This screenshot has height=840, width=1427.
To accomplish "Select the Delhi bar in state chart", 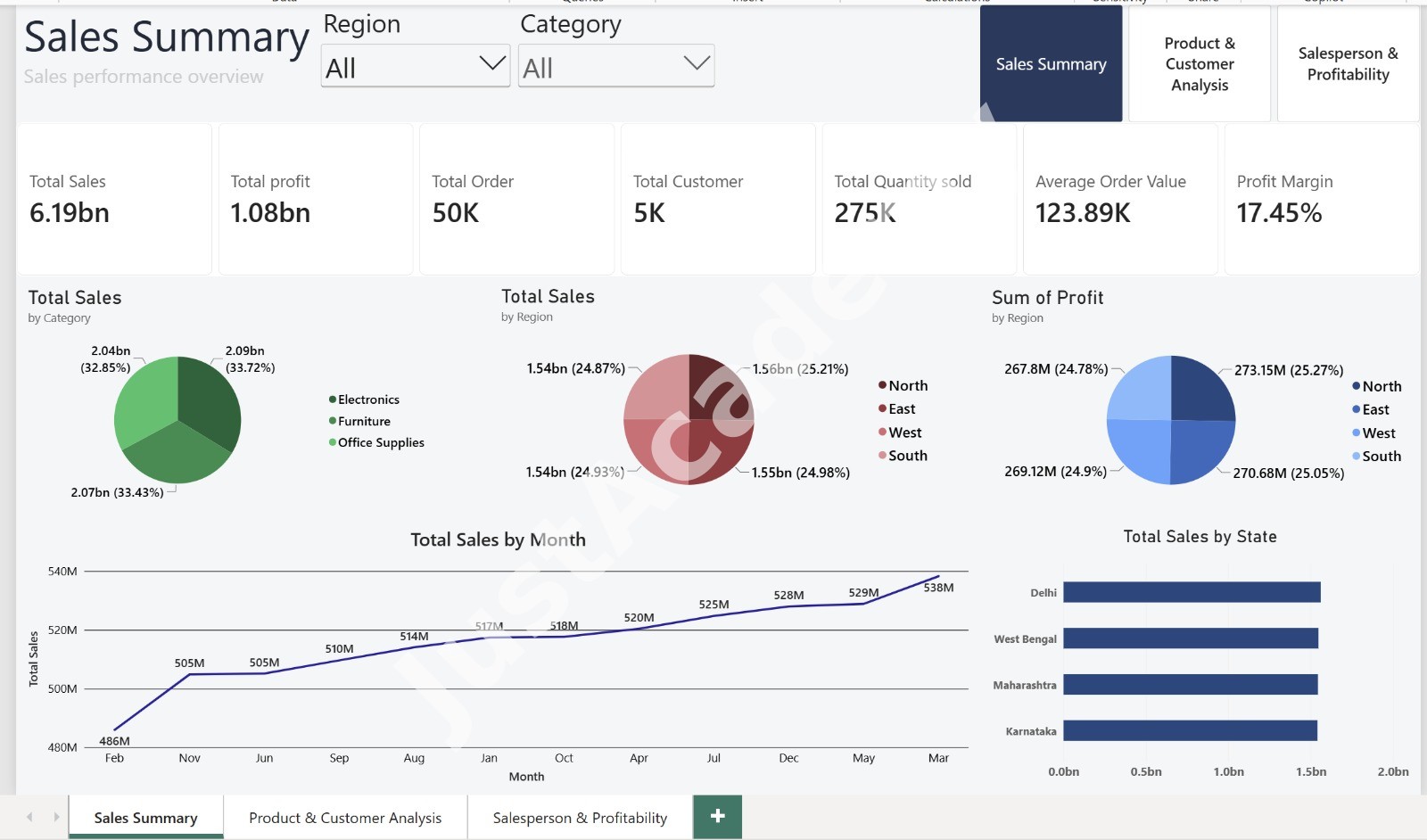I will pyautogui.click(x=1192, y=592).
